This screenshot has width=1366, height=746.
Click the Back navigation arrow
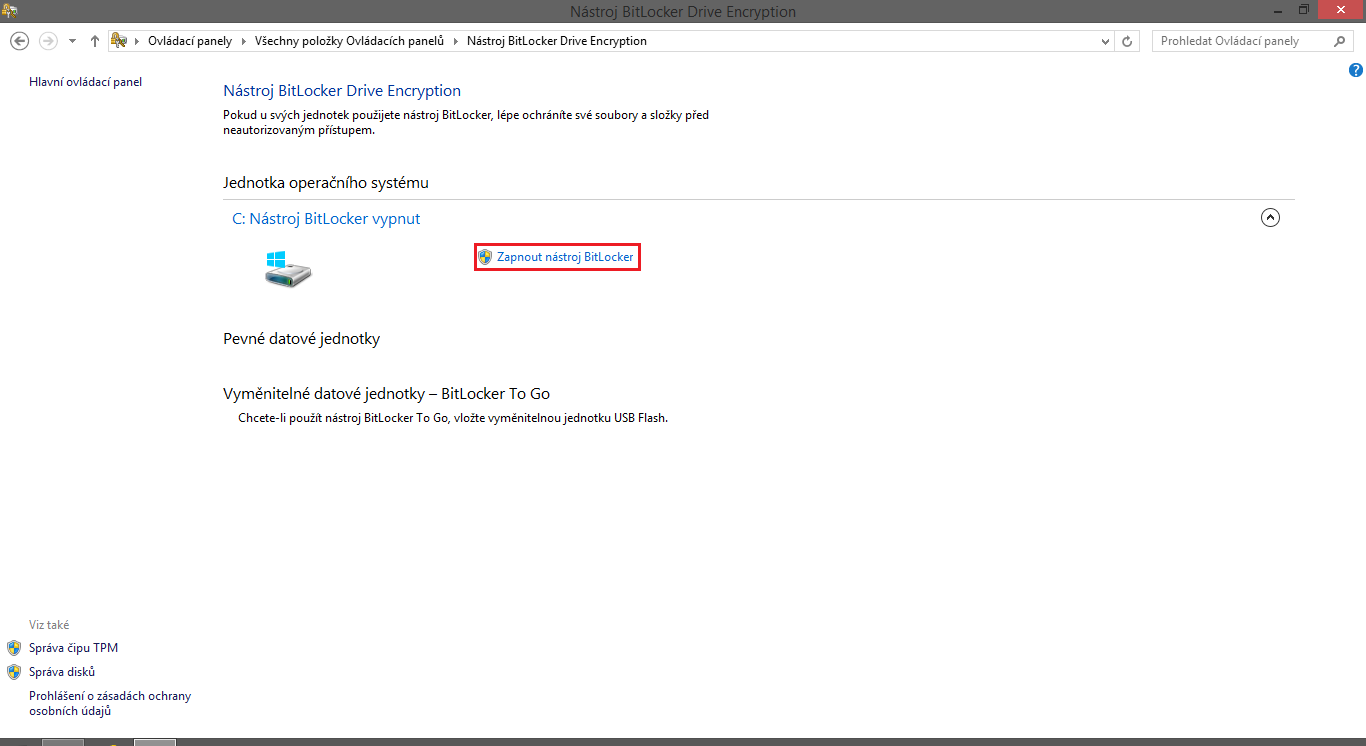[x=19, y=41]
